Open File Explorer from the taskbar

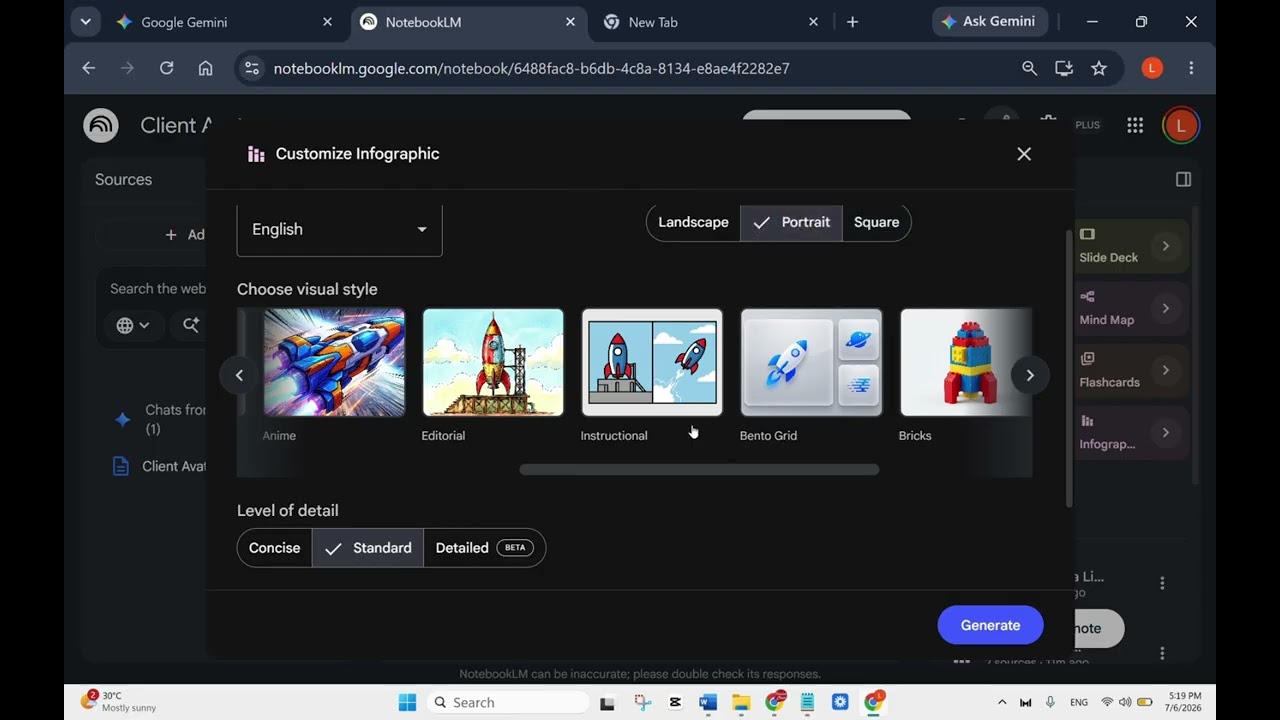(741, 703)
